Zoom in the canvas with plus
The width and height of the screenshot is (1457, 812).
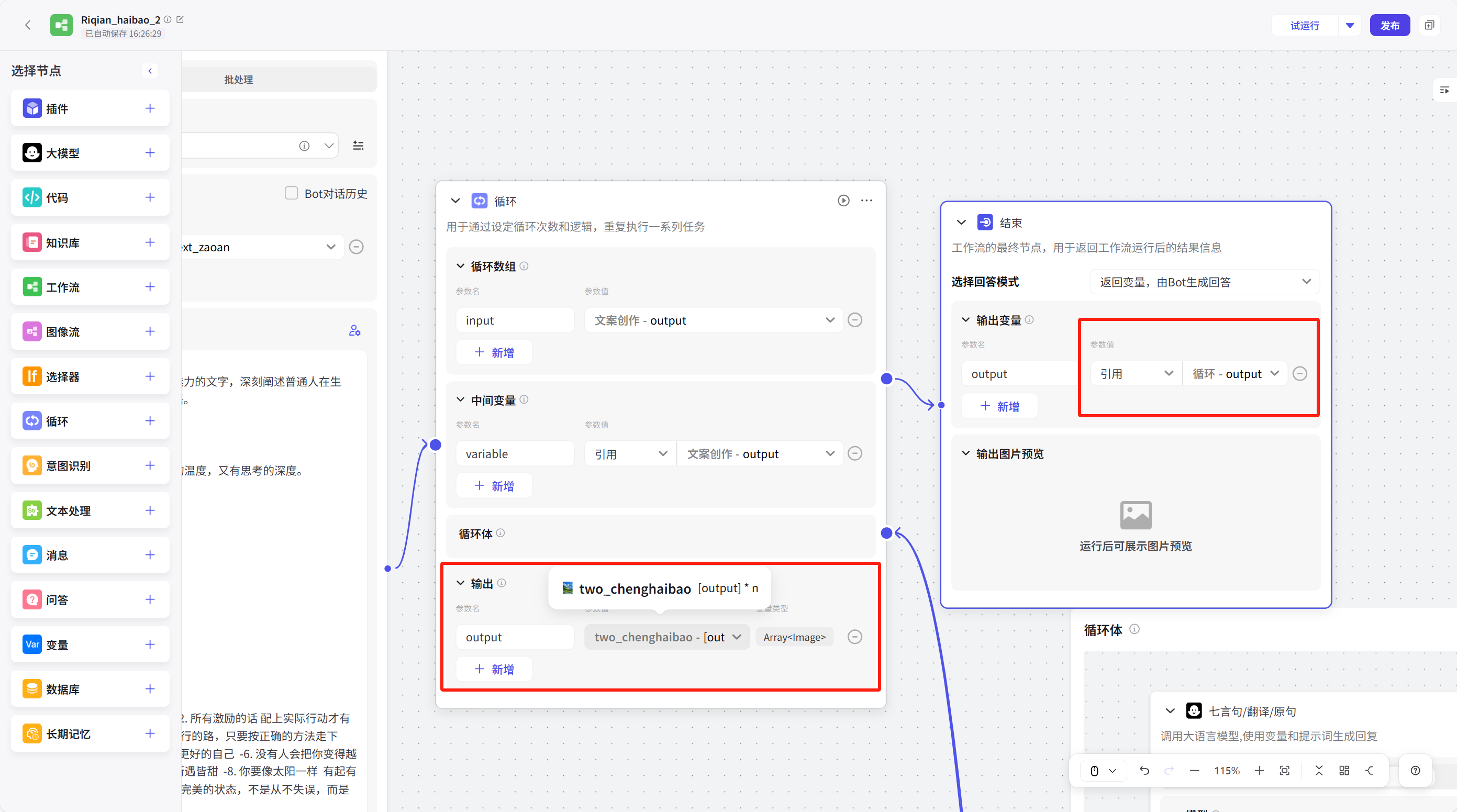[x=1259, y=770]
